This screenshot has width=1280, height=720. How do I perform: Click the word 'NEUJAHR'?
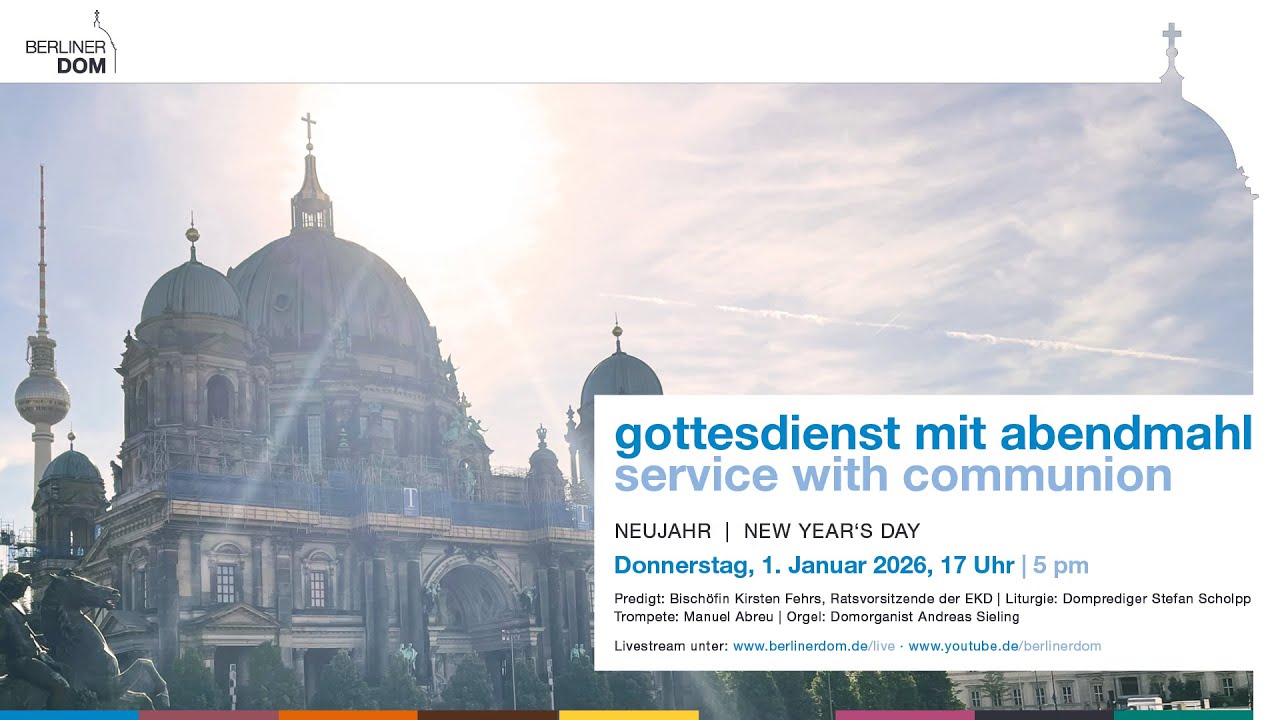tap(663, 531)
